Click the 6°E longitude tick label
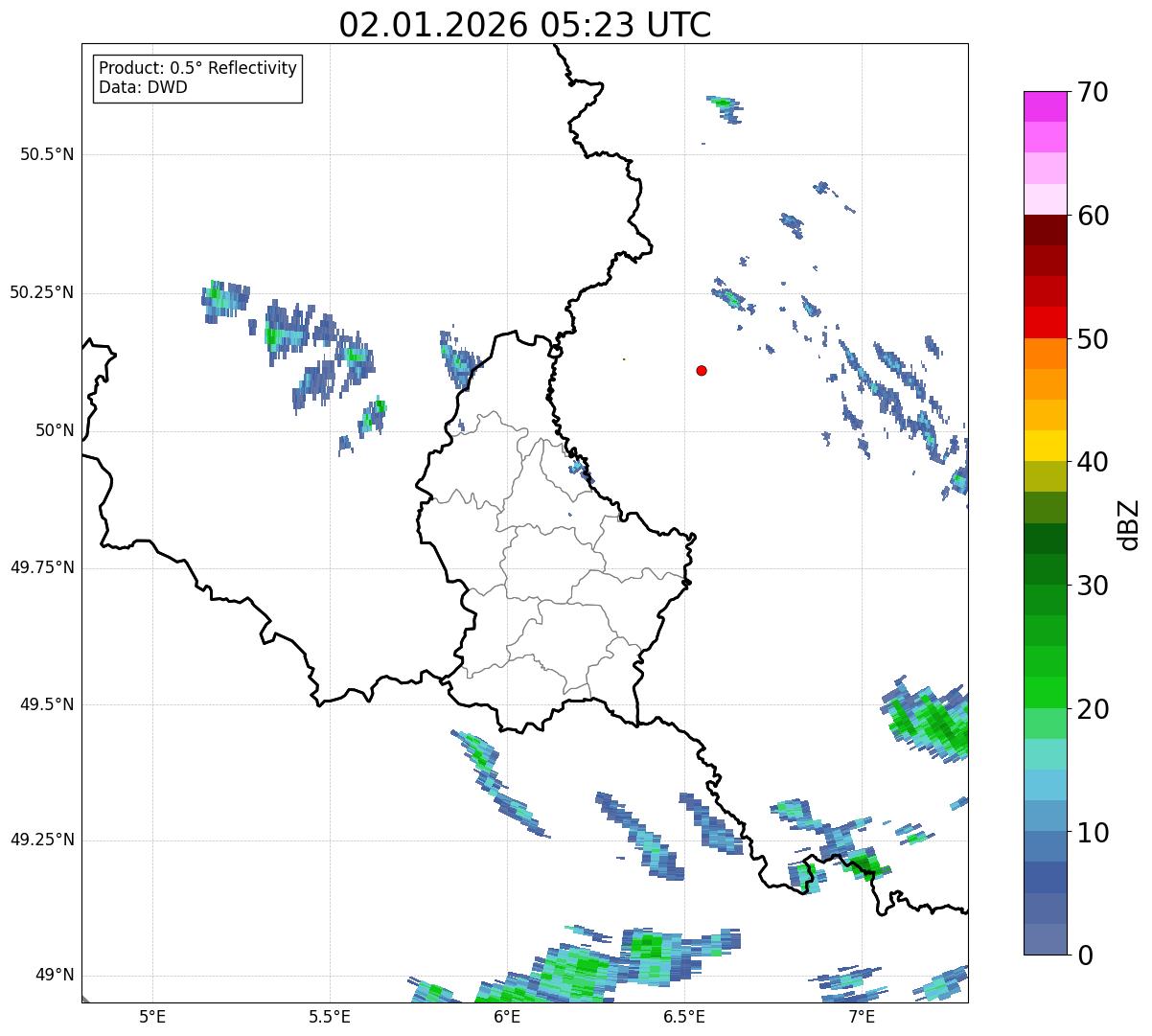Viewport: 1152px width, 1036px height. point(507,1017)
